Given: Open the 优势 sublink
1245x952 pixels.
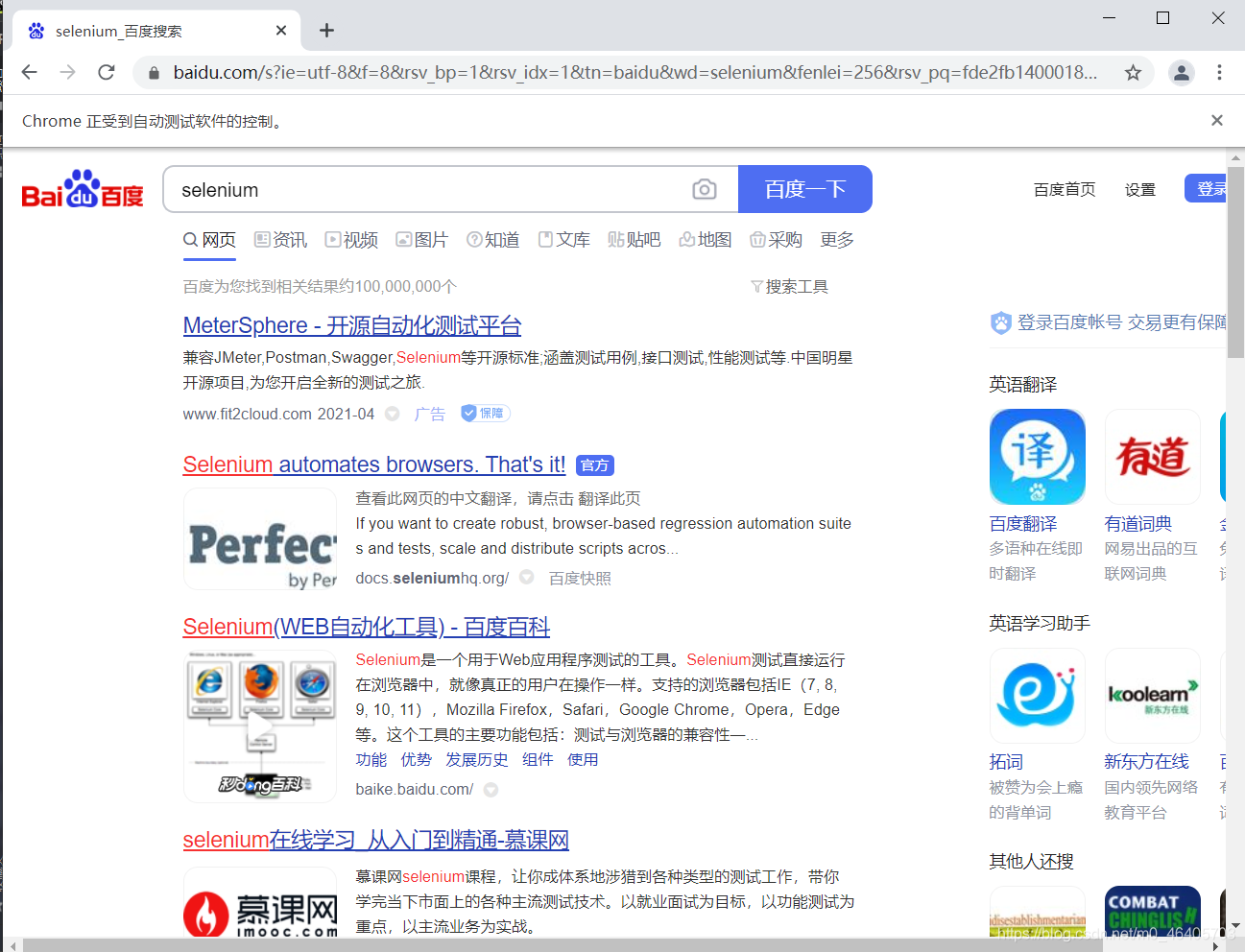Looking at the screenshot, I should tap(417, 759).
